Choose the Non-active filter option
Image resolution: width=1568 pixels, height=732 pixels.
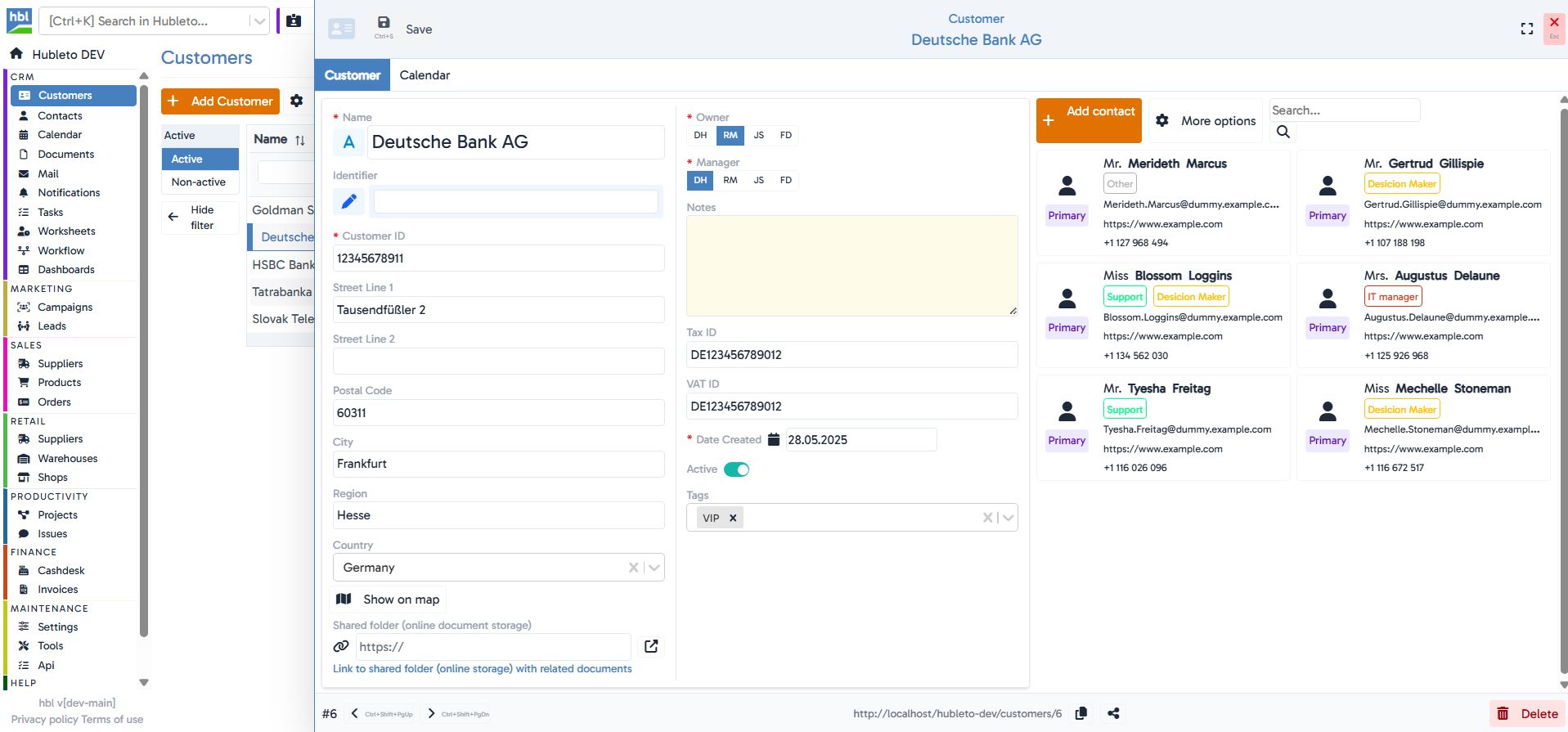(200, 182)
